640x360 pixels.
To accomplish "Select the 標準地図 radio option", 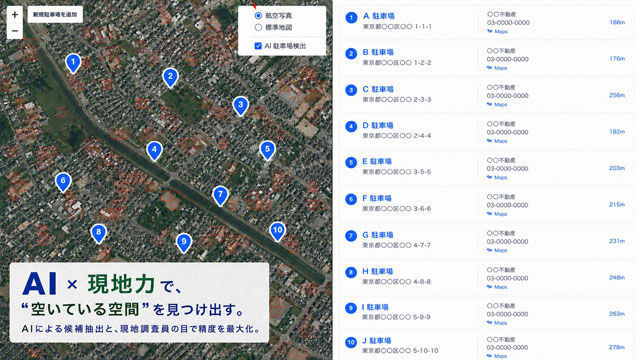I will [x=258, y=27].
